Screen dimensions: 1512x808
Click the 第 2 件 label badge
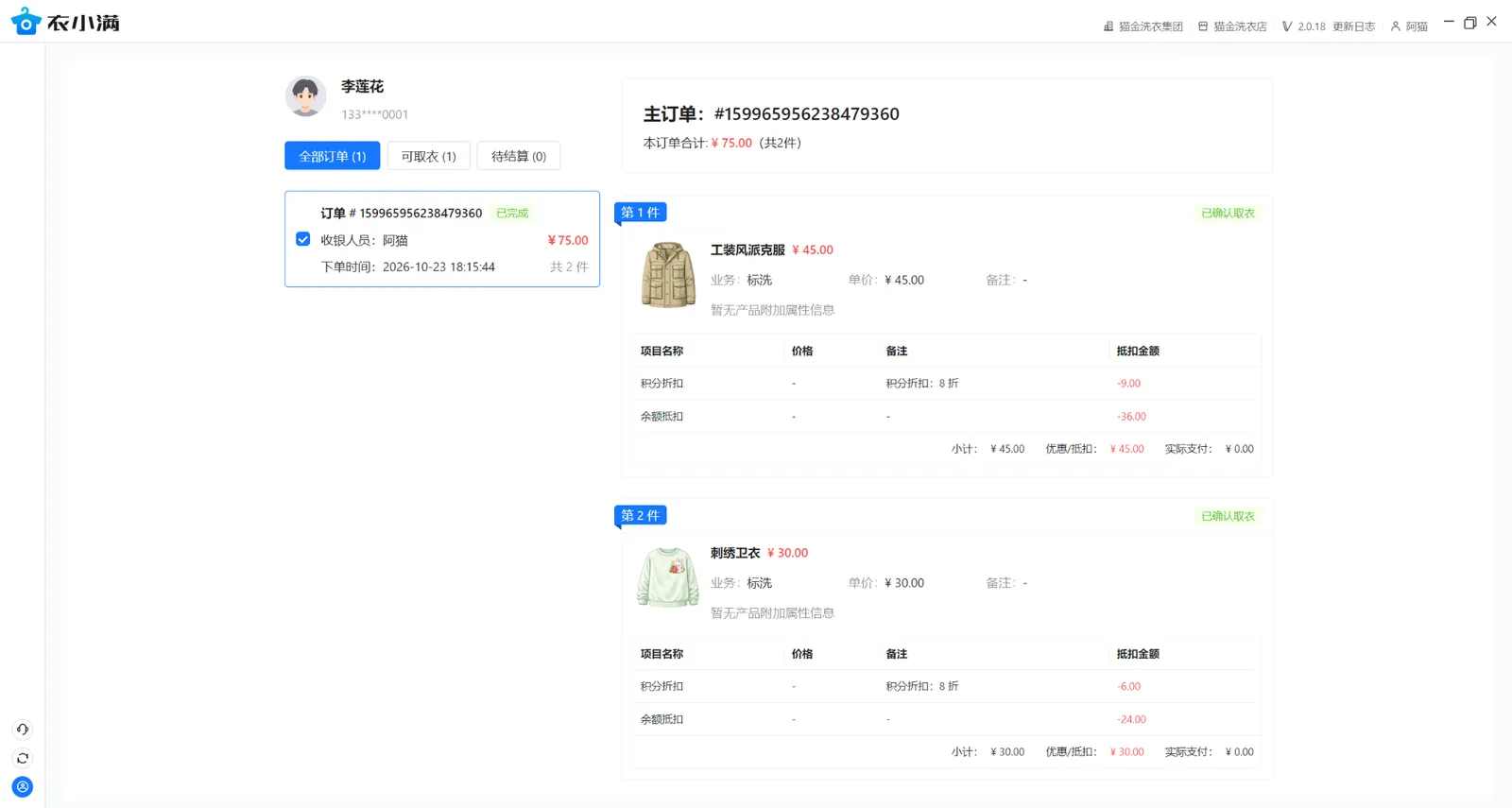point(641,515)
